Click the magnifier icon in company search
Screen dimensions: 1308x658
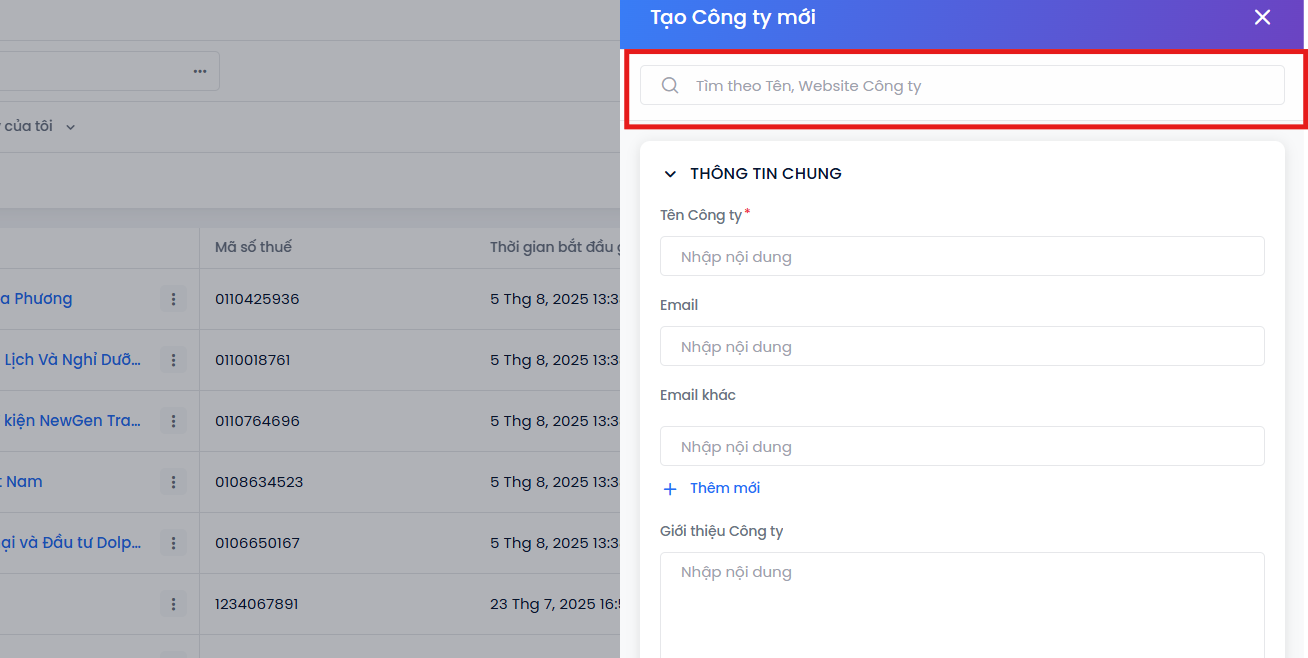(670, 86)
